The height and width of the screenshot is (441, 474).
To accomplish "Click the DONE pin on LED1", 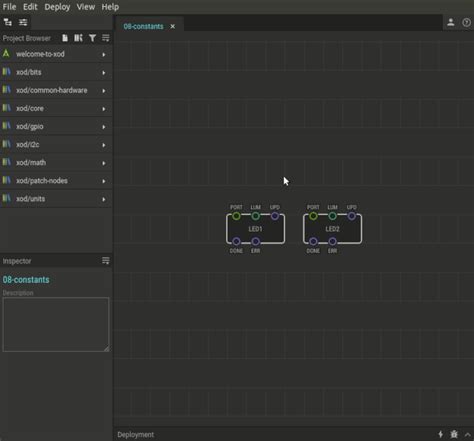I will [236, 241].
